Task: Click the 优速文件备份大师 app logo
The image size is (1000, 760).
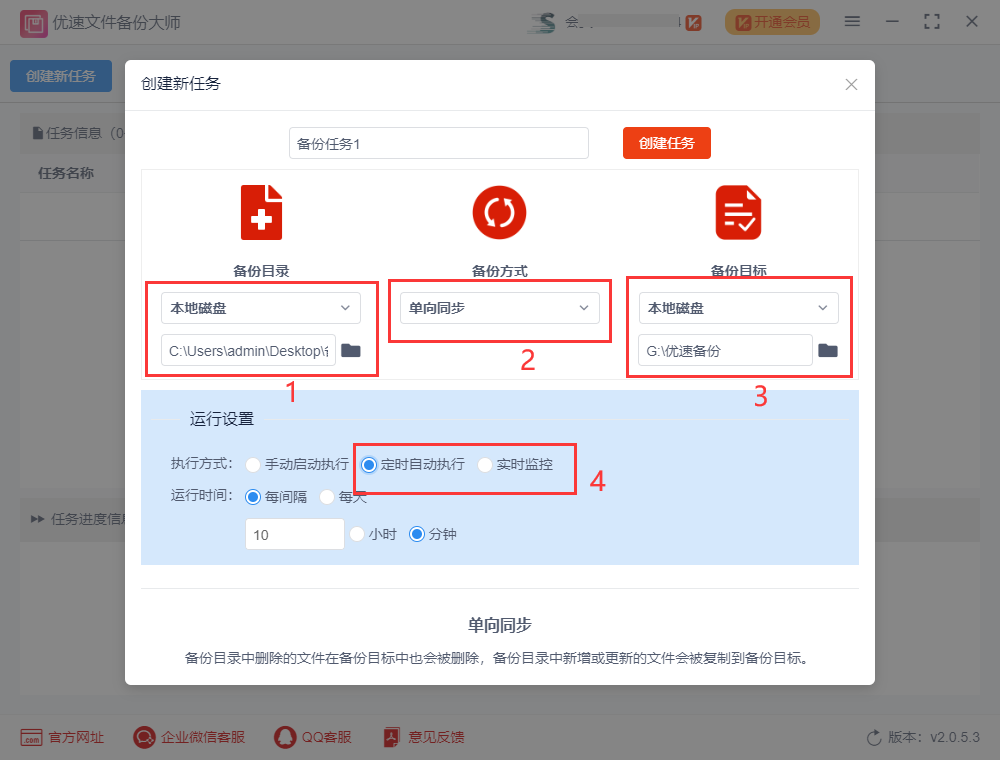Action: (x=33, y=21)
